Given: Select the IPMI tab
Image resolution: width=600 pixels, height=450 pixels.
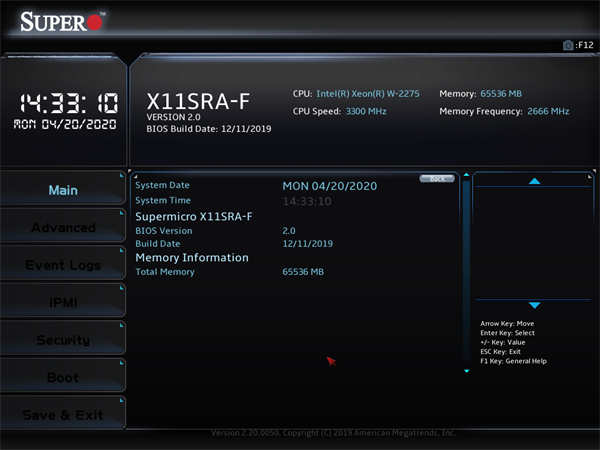Looking at the screenshot, I should click(x=63, y=302).
